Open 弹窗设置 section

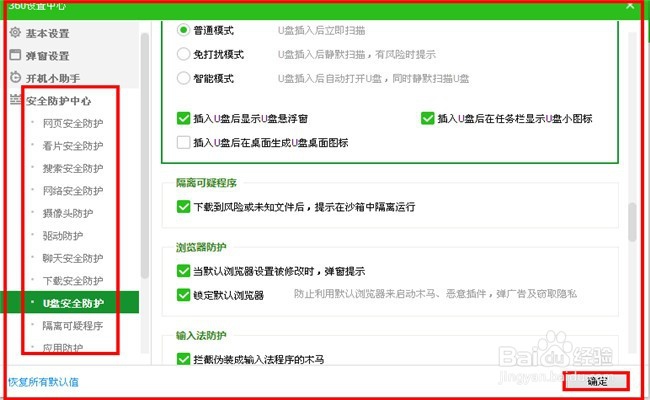[x=47, y=56]
